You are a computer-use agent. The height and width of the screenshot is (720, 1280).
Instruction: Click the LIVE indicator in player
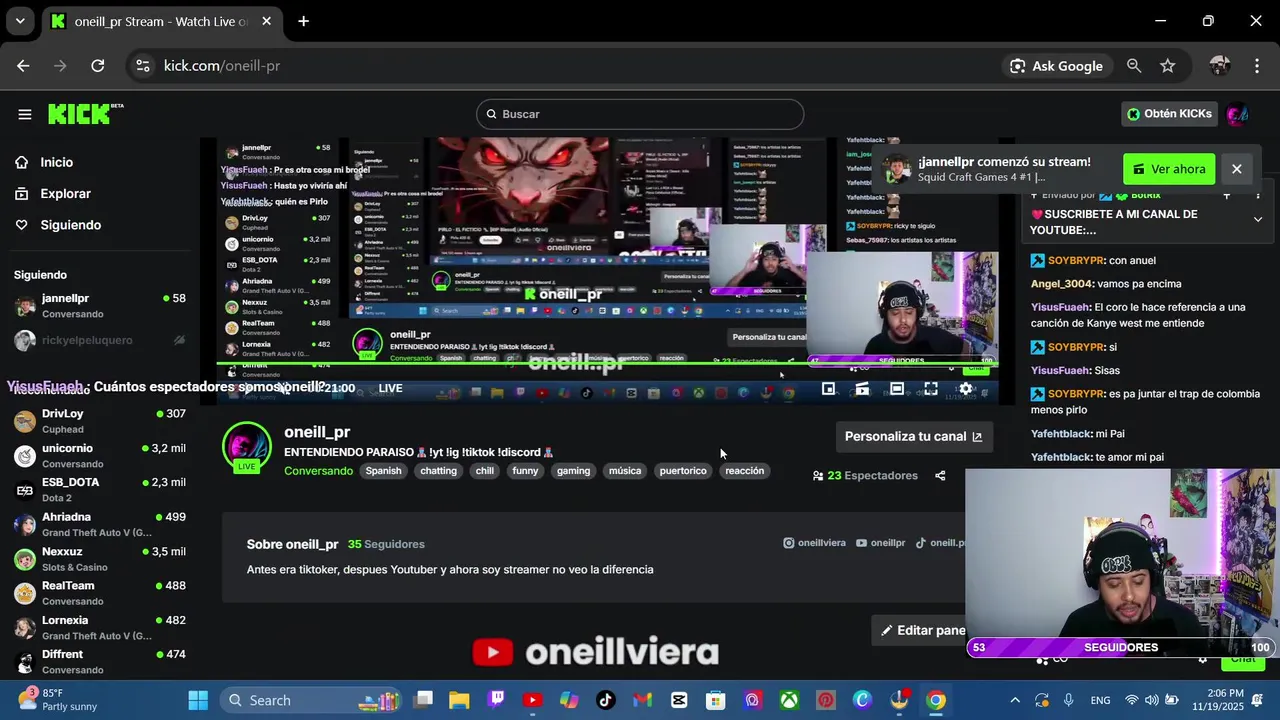tap(390, 388)
